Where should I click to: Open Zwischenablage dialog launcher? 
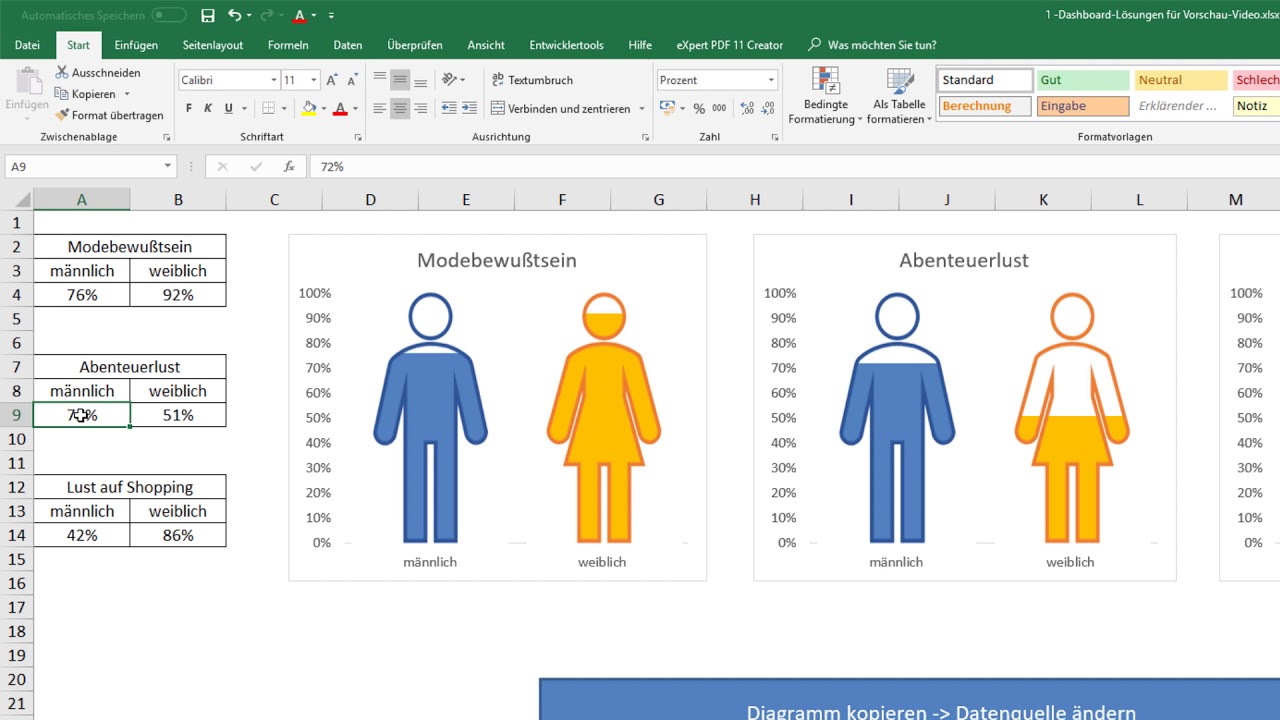click(166, 137)
